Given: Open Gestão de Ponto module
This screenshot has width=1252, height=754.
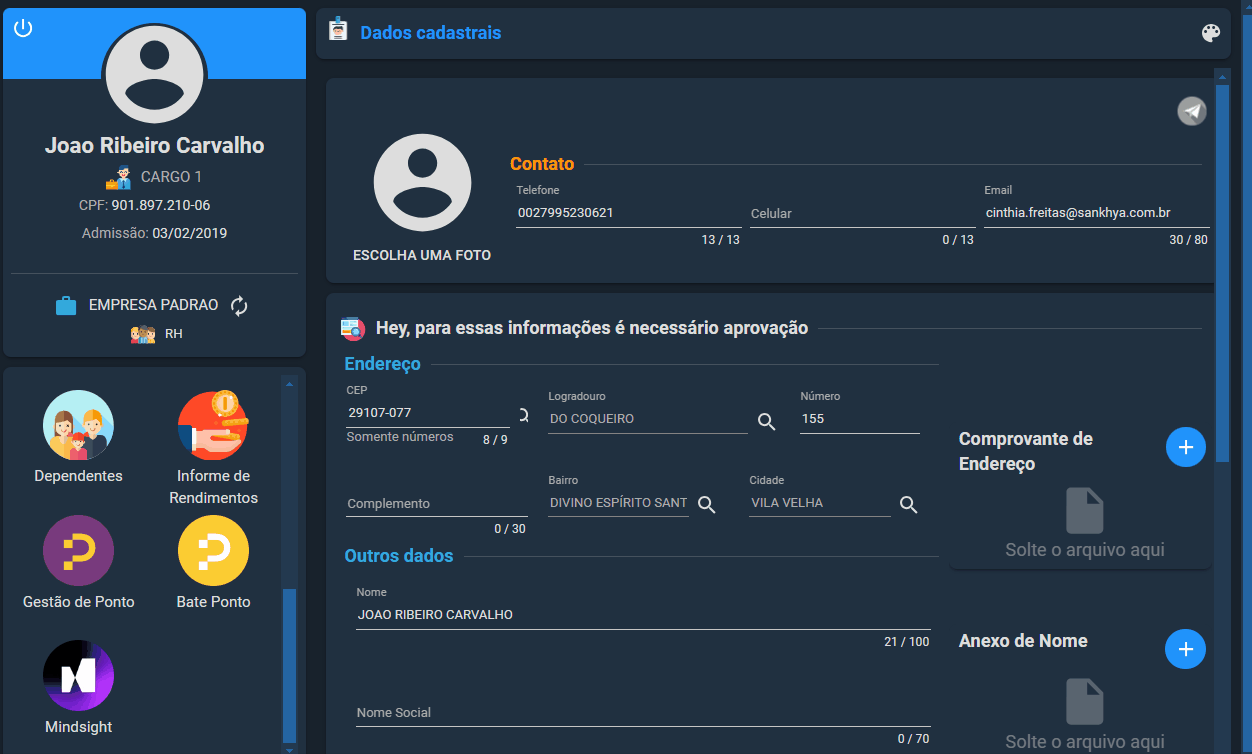Looking at the screenshot, I should pos(78,562).
